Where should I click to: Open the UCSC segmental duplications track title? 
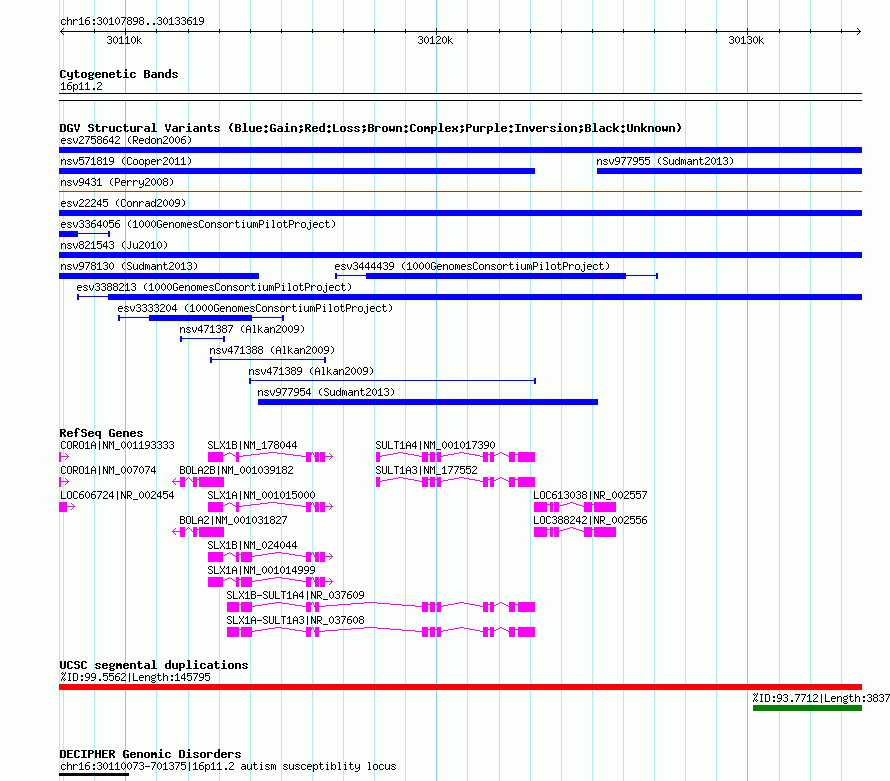point(154,665)
